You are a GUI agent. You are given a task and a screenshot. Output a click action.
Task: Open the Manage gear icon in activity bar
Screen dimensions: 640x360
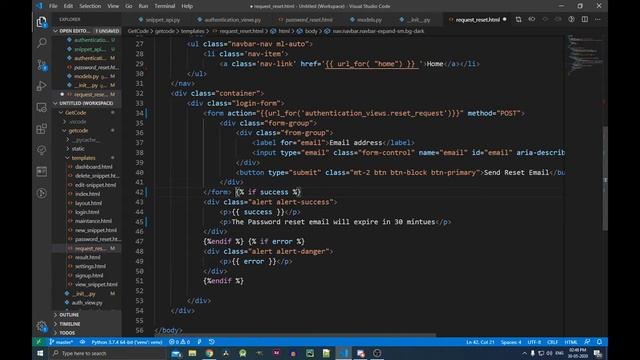click(42, 326)
